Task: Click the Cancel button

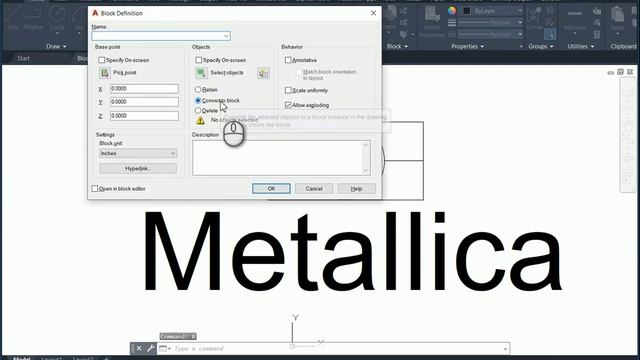Action: pos(314,189)
